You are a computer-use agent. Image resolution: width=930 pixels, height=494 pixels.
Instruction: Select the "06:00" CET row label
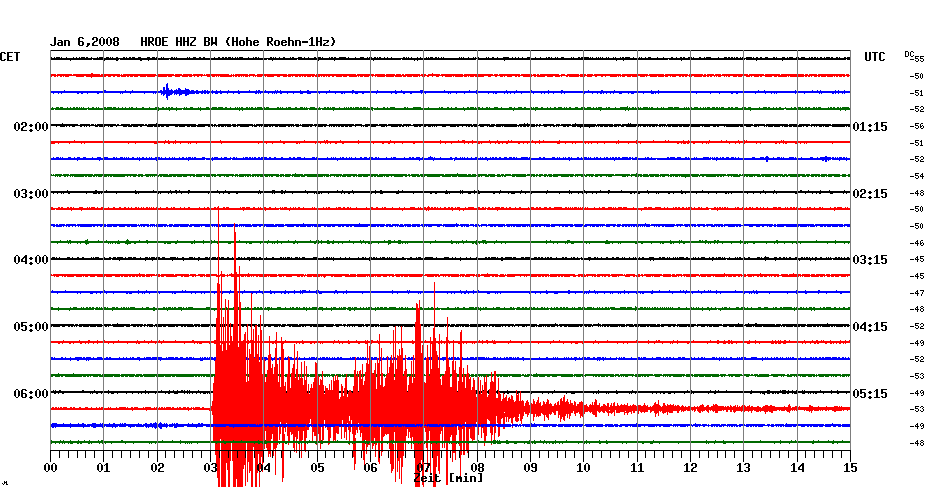click(31, 394)
